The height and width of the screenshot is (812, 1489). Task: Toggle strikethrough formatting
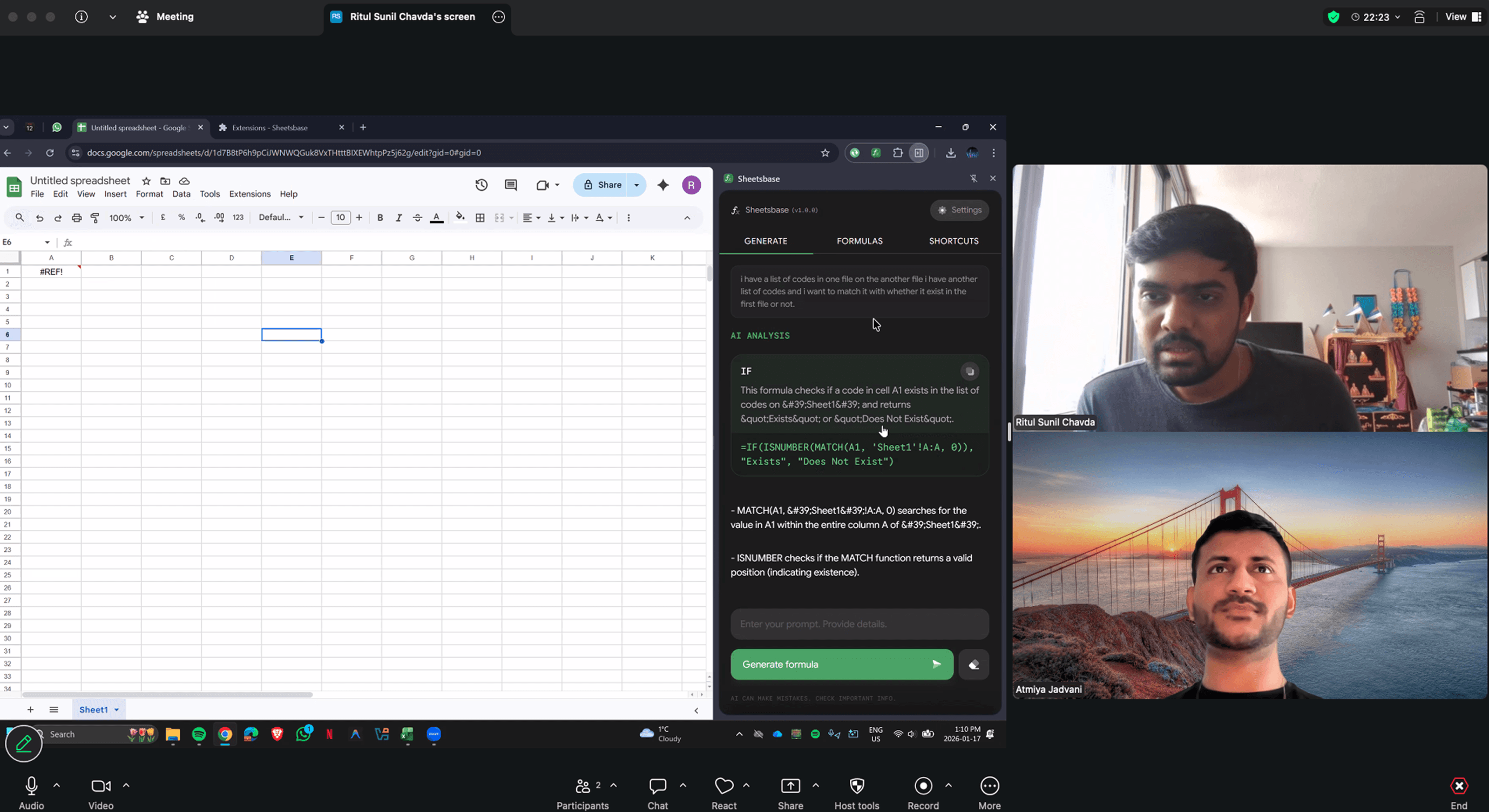(417, 217)
